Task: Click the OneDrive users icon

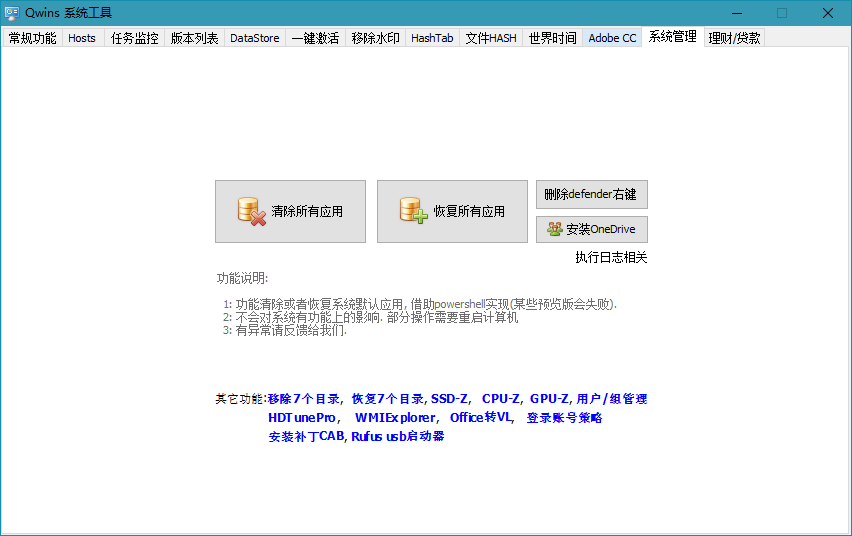Action: coord(555,229)
